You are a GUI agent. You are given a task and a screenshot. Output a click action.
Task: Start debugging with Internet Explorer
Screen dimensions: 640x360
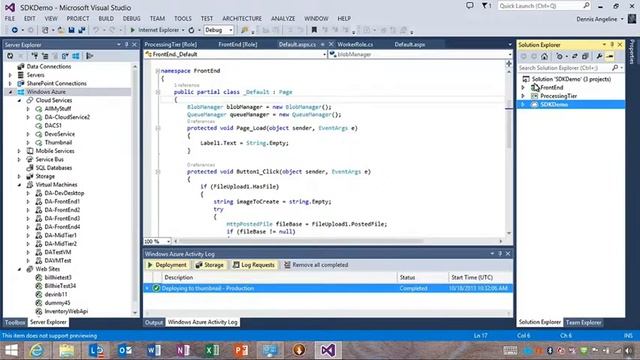coord(154,30)
